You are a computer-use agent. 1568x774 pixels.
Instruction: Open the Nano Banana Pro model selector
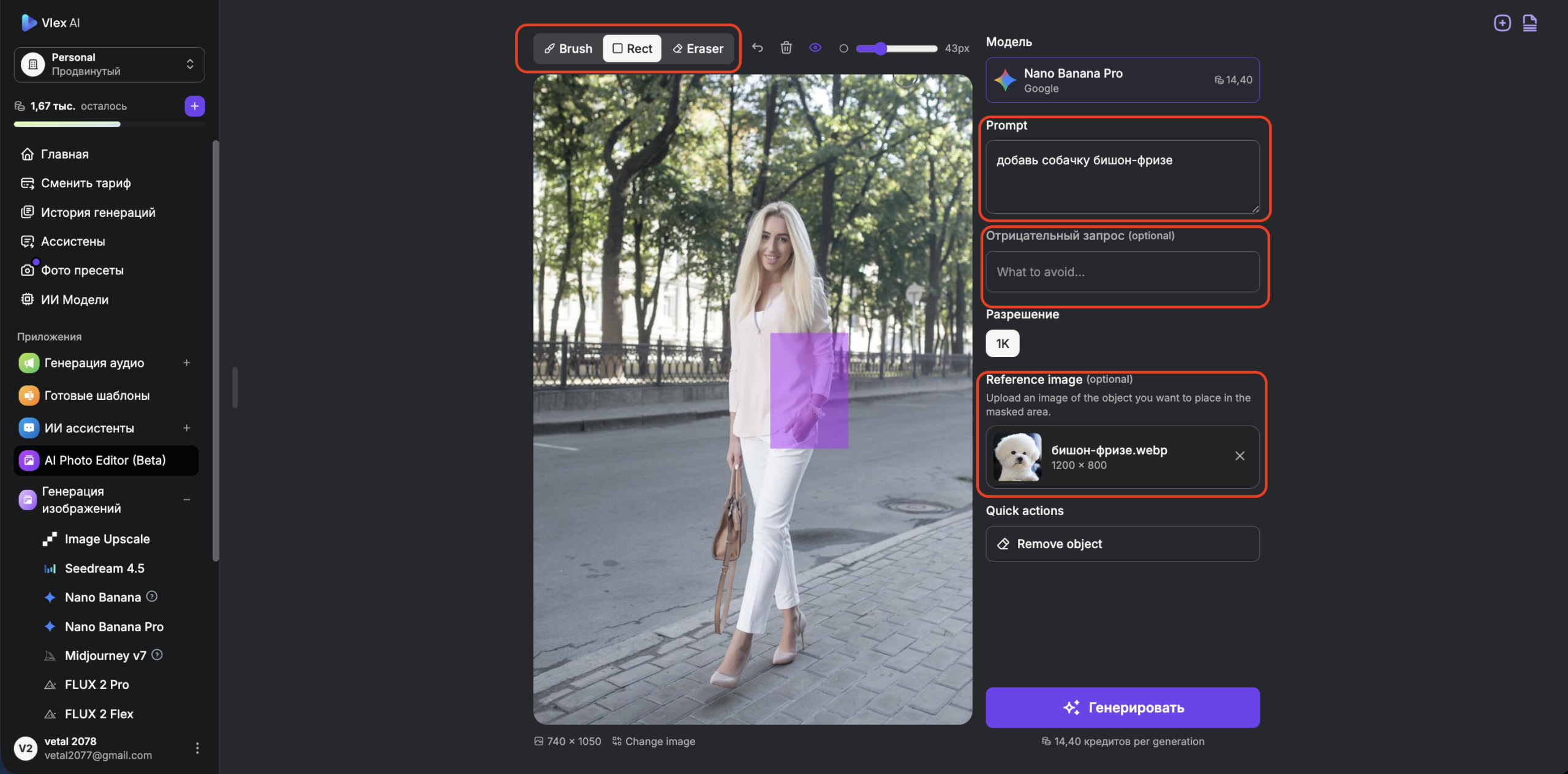point(1122,80)
